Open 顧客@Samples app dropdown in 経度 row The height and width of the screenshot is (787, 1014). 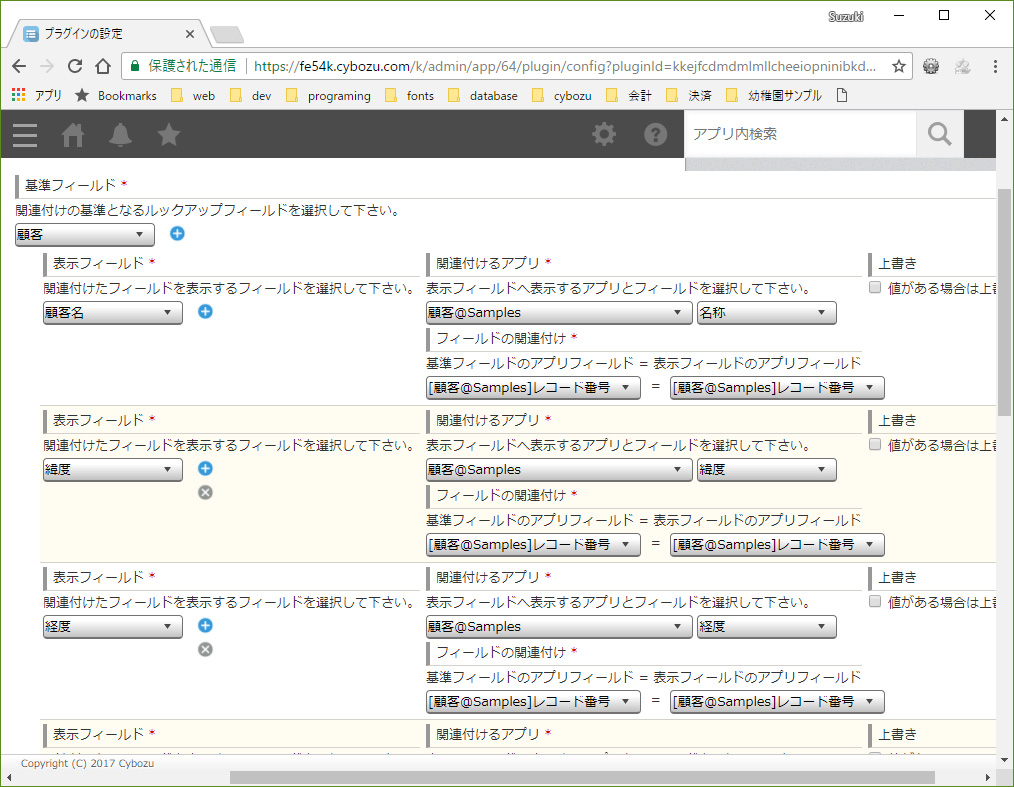click(559, 627)
